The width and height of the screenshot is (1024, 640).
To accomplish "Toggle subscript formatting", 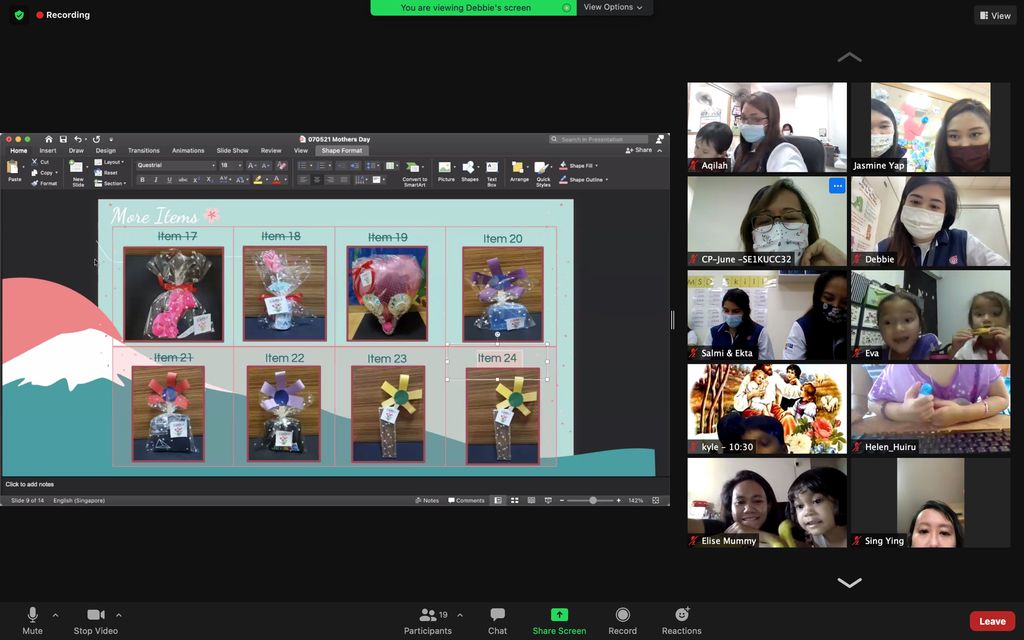I will pos(209,180).
